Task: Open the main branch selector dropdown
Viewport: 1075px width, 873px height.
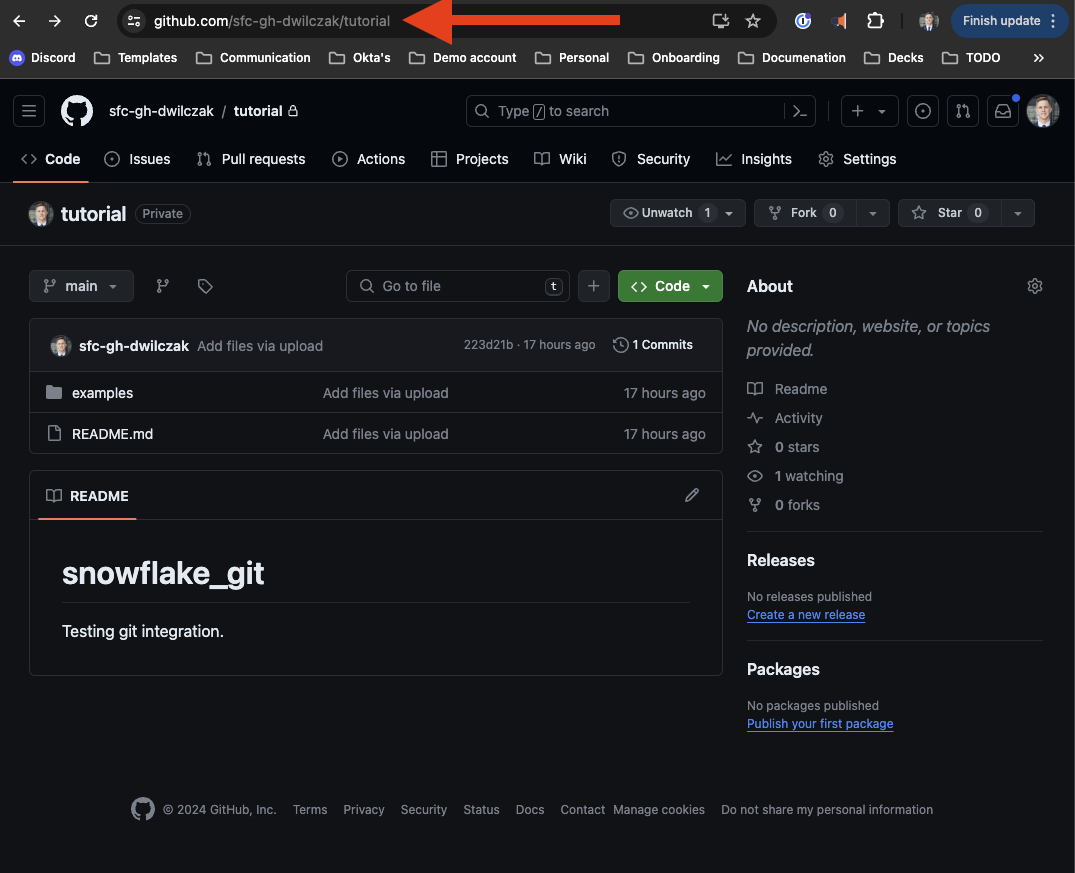Action: [x=81, y=286]
